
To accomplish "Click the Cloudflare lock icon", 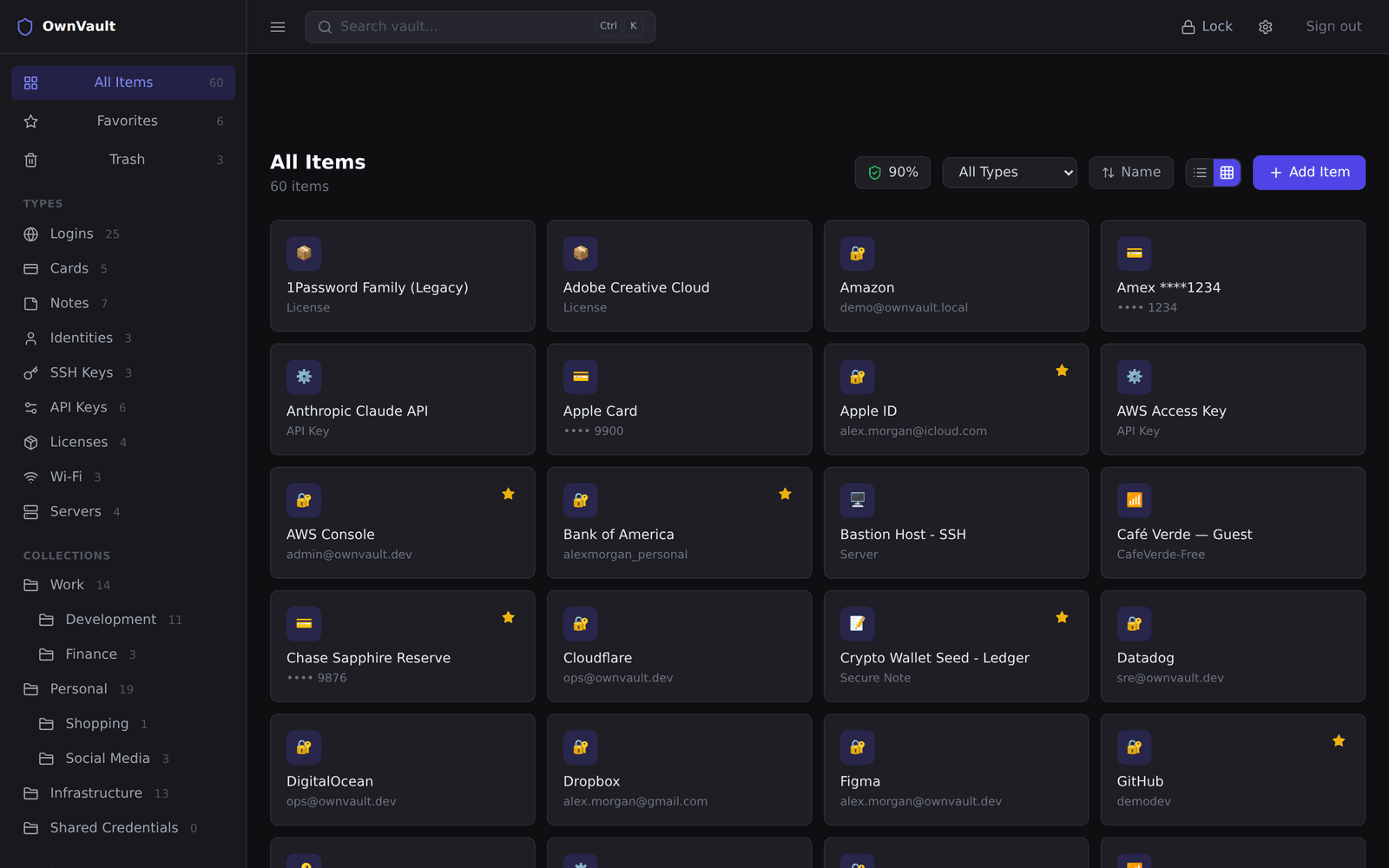I will point(581,624).
